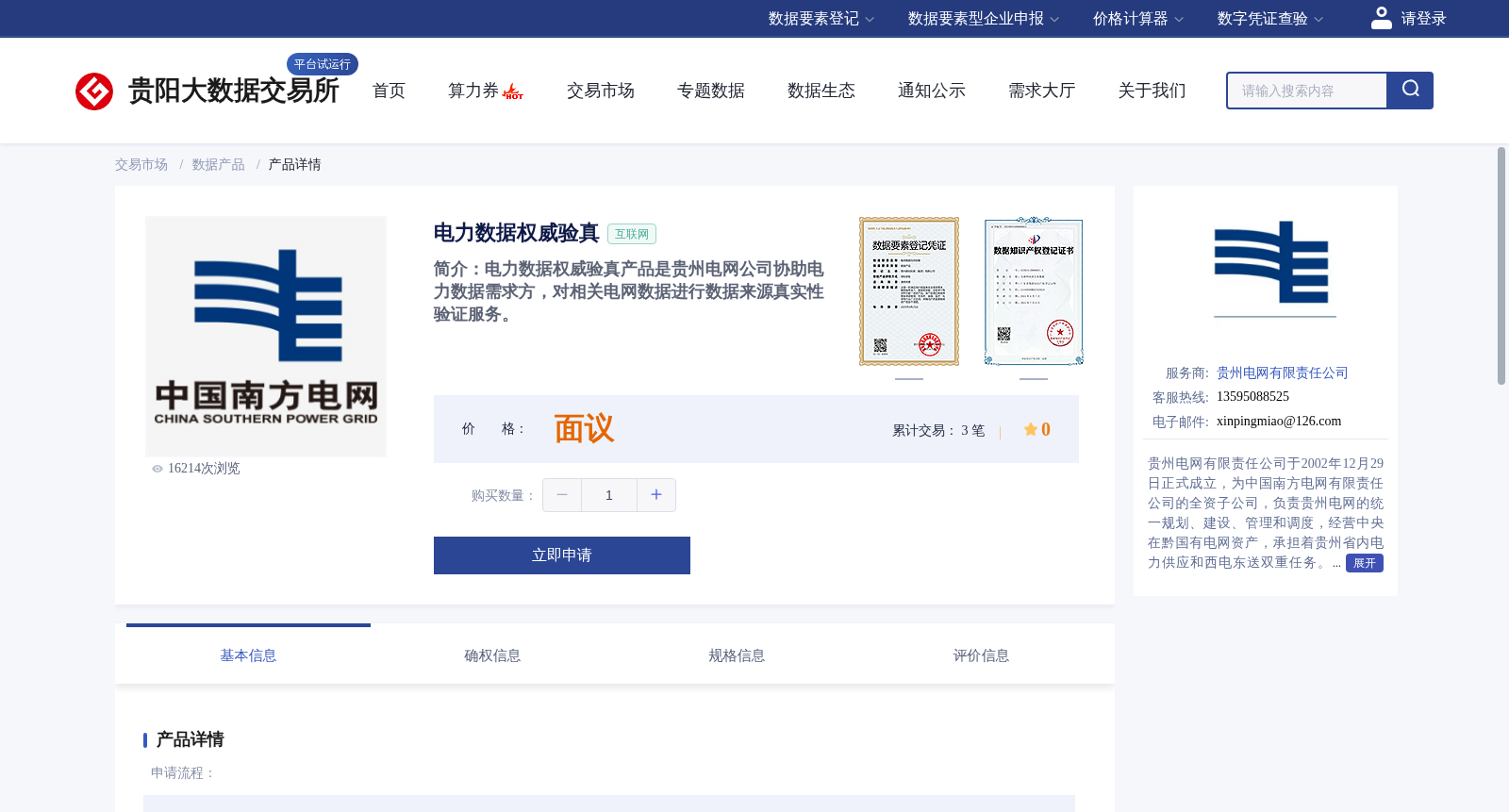This screenshot has height=812, width=1509.
Task: Click the star rating icon
Action: coord(1030,430)
